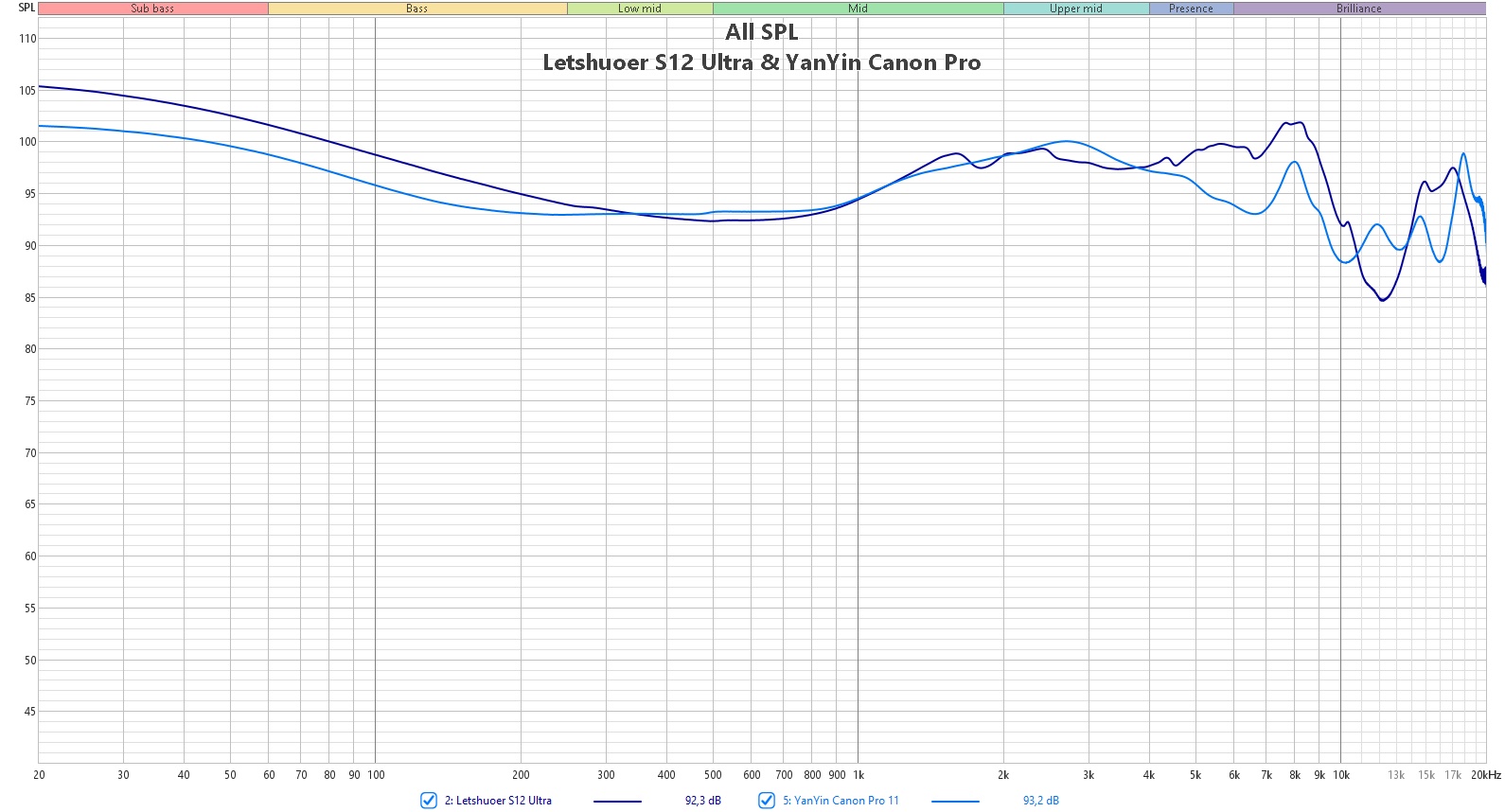This screenshot has height=812, width=1505.
Task: Click the 93,2 dB legend value
Action: coord(1041,801)
